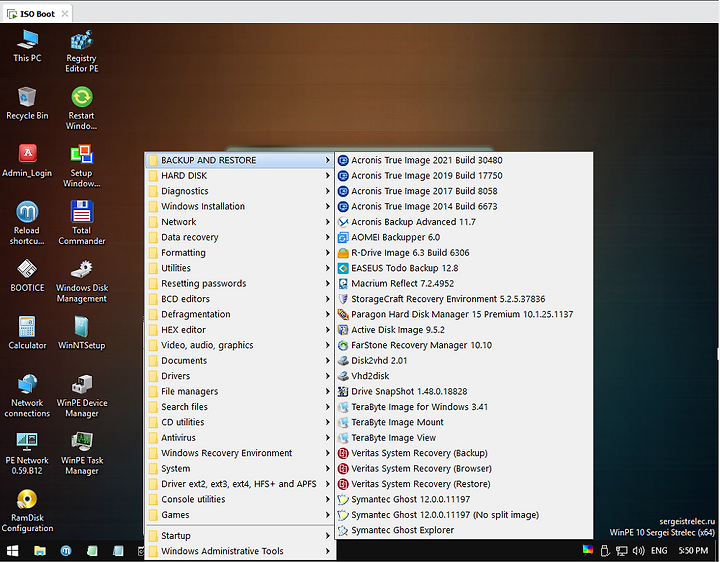Open File Explorer from the taskbar

(x=40, y=551)
